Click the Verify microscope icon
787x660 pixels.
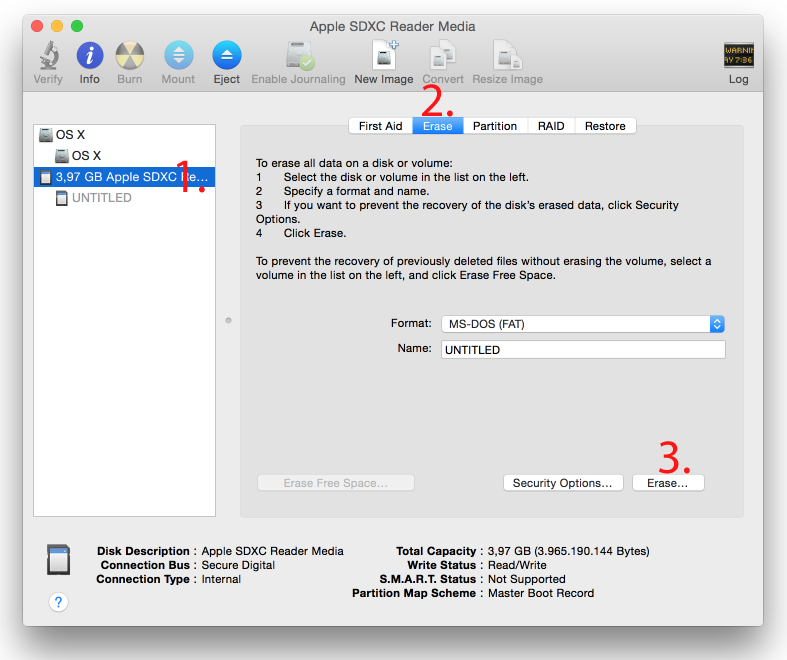tap(49, 55)
